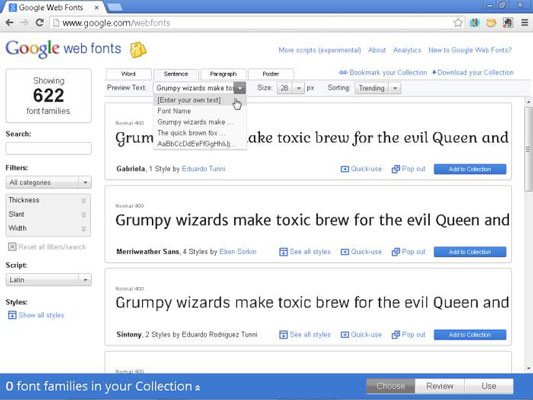Reload the page with the refresh icon
This screenshot has height=400, width=533.
[39, 23]
